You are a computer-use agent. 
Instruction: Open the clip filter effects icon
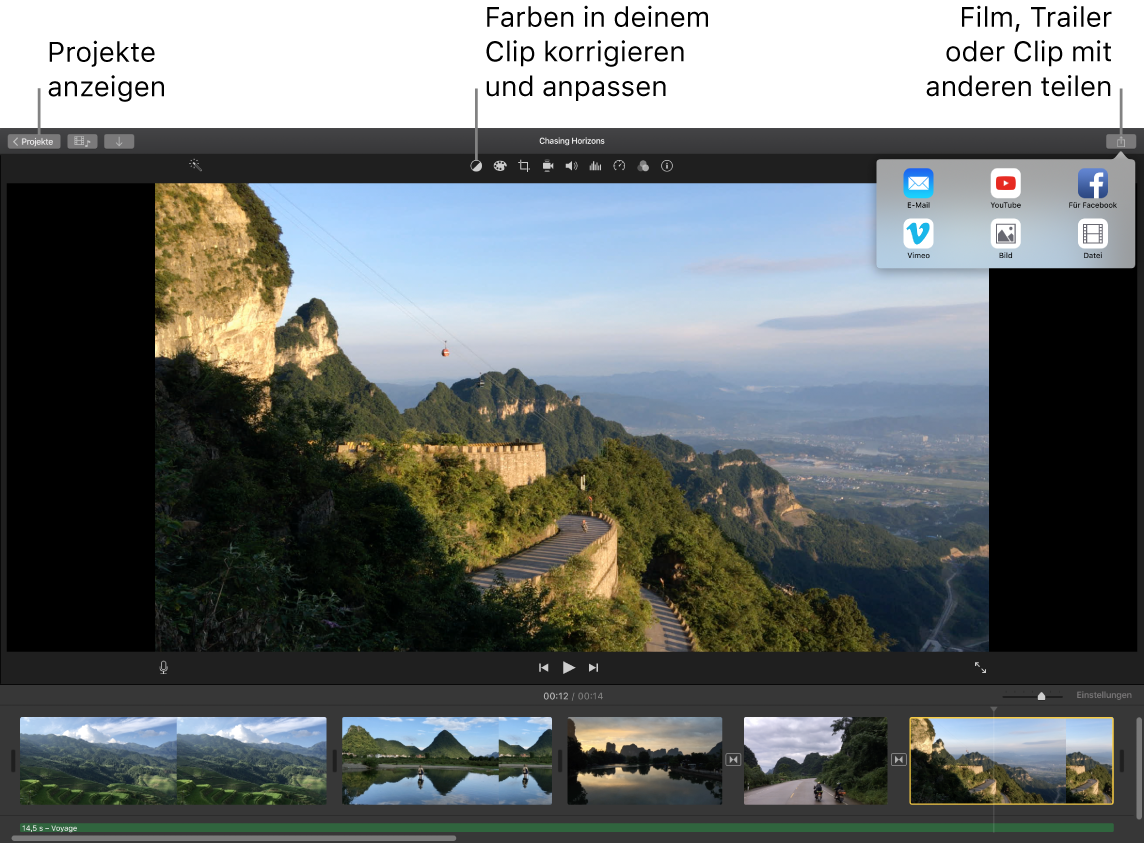pos(643,166)
